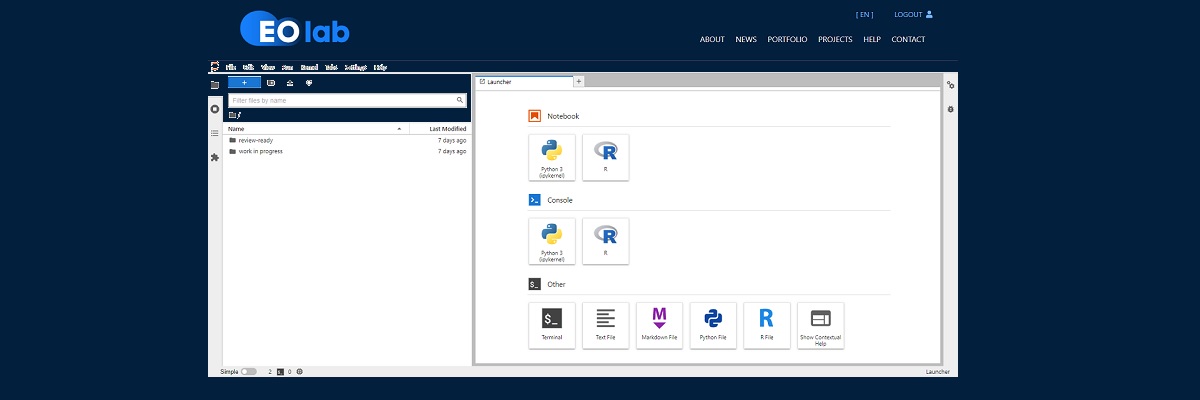Select the Launcher tab

pyautogui.click(x=520, y=81)
